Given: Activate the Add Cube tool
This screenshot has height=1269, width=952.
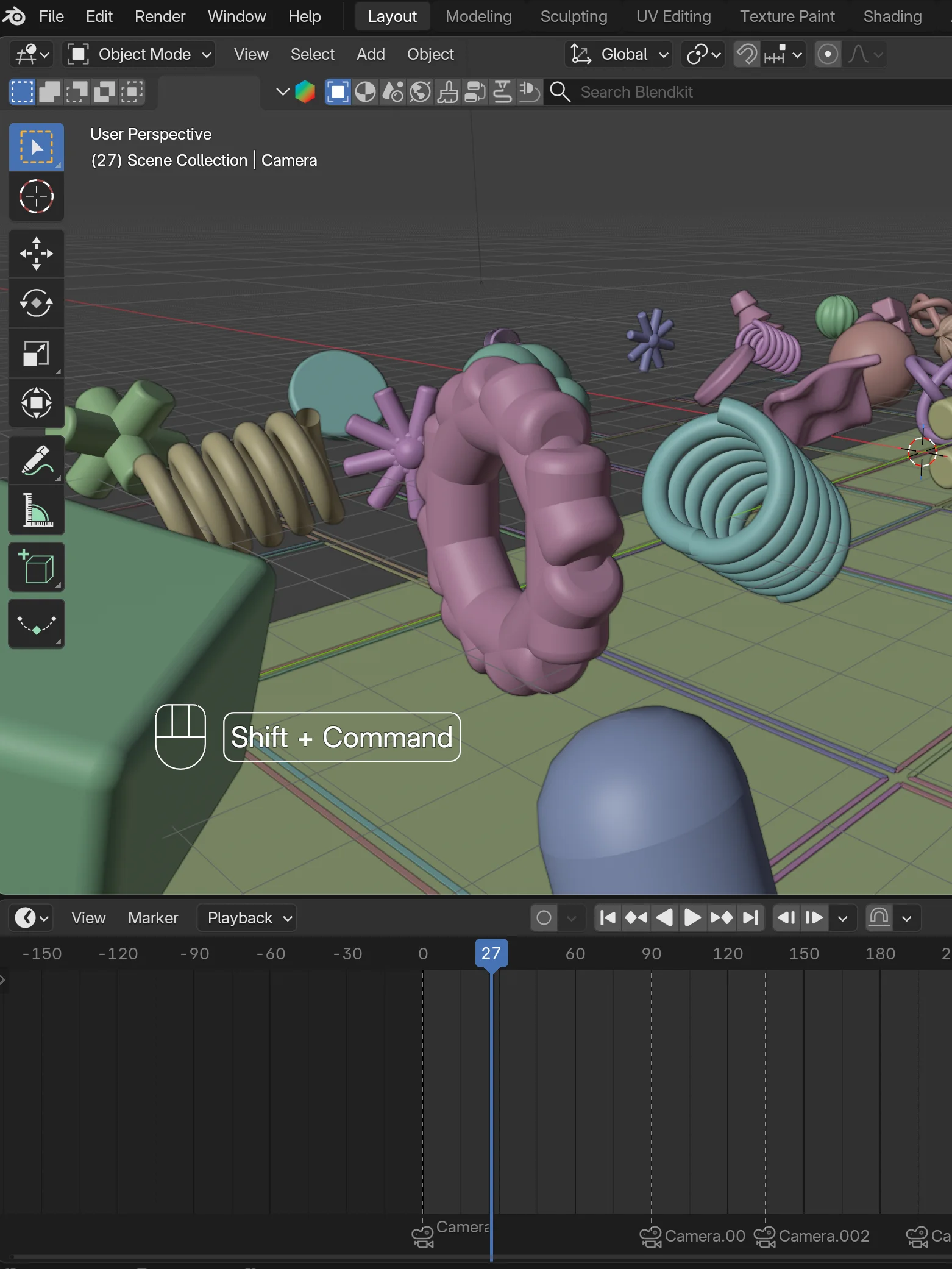Looking at the screenshot, I should pyautogui.click(x=37, y=567).
